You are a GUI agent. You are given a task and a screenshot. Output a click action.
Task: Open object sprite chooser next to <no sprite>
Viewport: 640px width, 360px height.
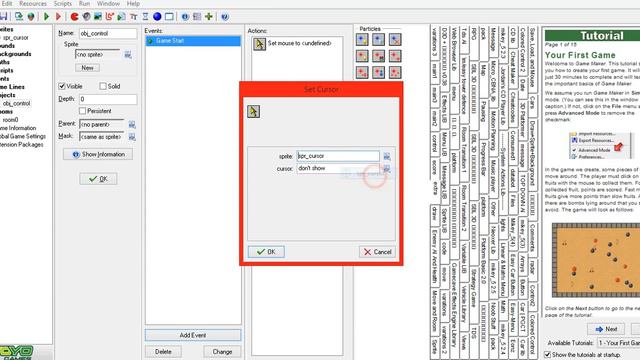pos(128,55)
